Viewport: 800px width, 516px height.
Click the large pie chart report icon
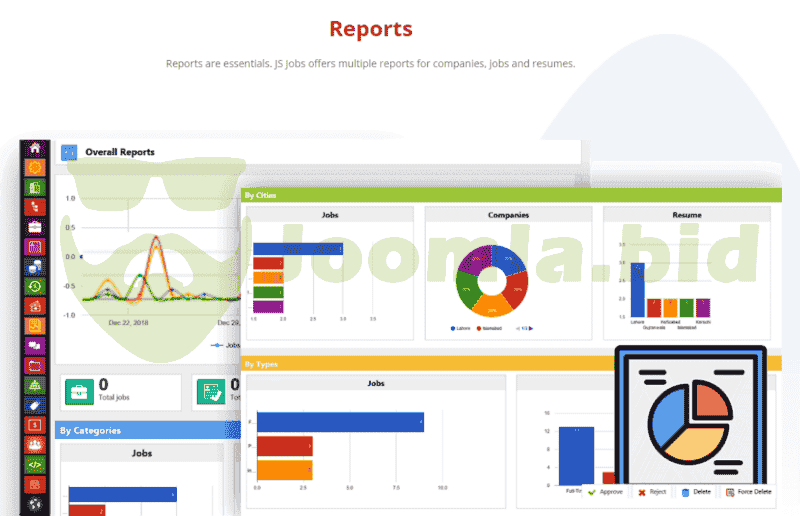click(x=690, y=420)
